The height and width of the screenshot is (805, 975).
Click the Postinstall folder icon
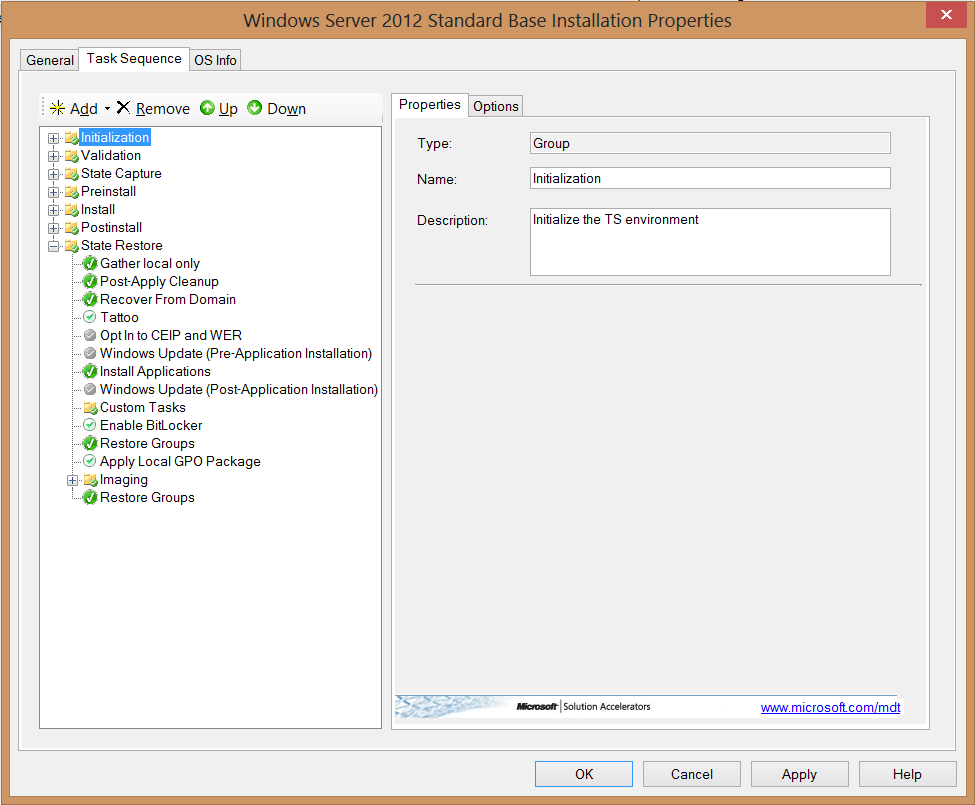pyautogui.click(x=72, y=228)
